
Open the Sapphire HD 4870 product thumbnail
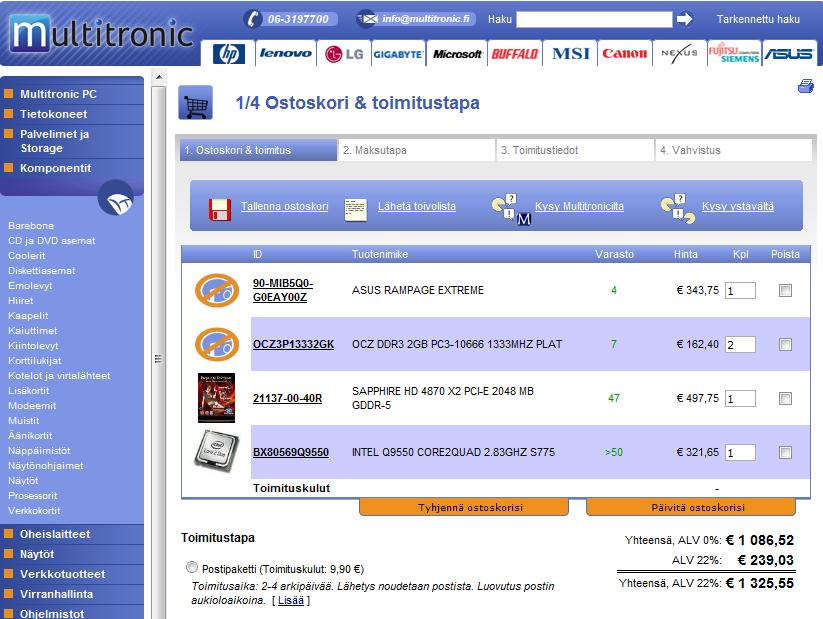(x=216, y=398)
